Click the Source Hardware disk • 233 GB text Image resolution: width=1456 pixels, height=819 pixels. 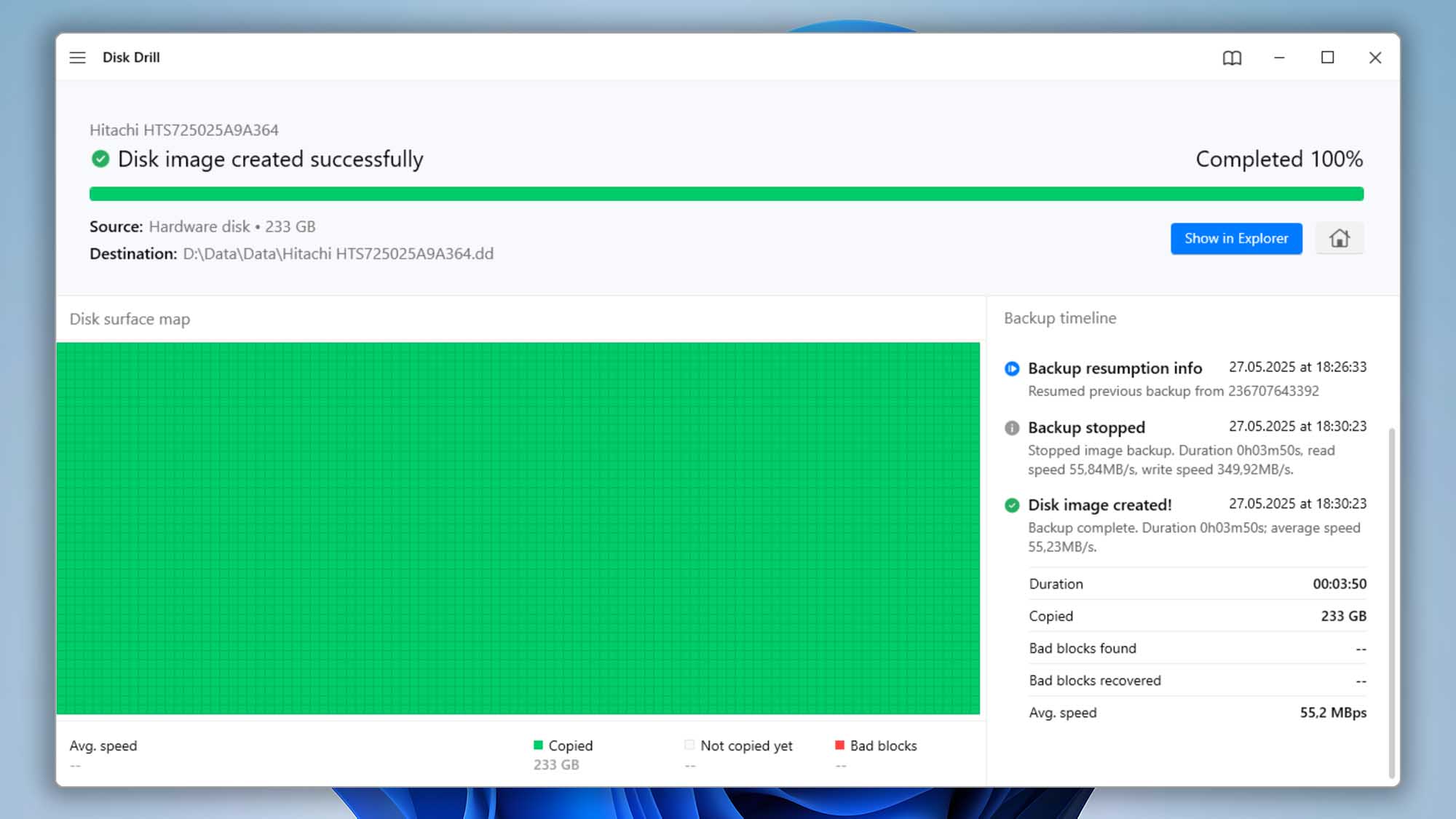click(202, 226)
